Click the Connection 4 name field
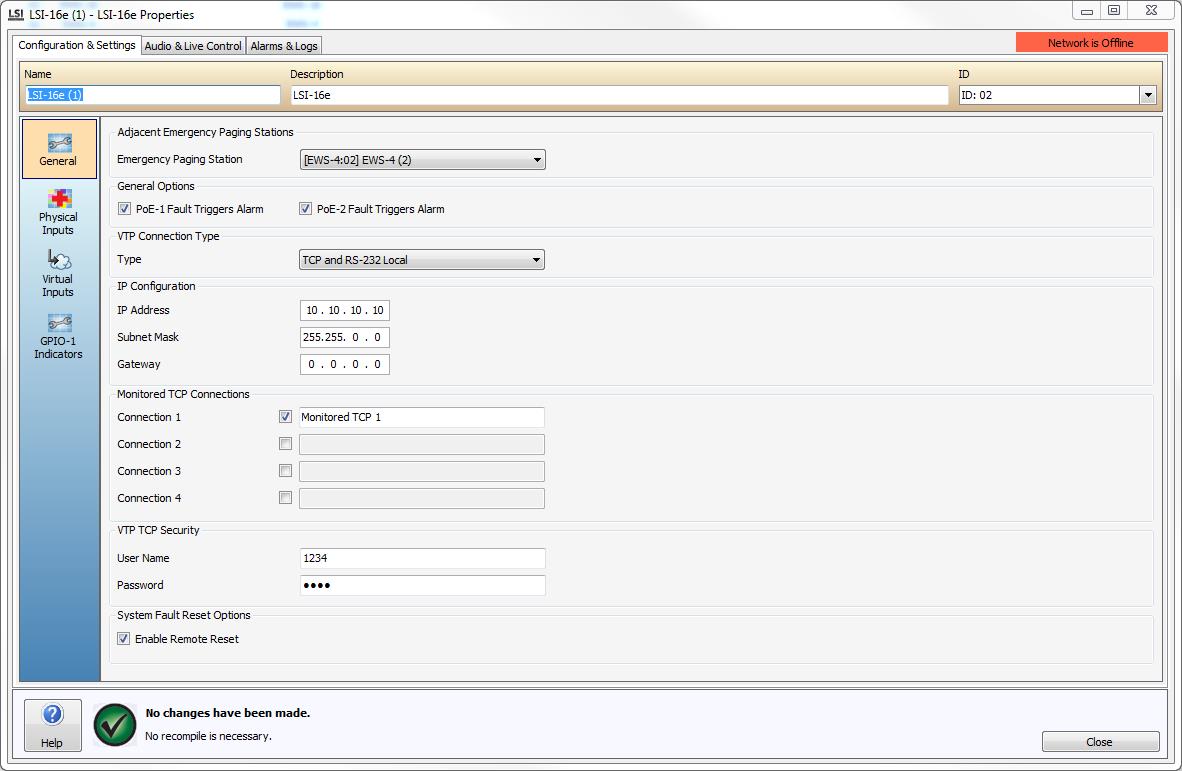This screenshot has width=1182, height=771. coord(421,499)
